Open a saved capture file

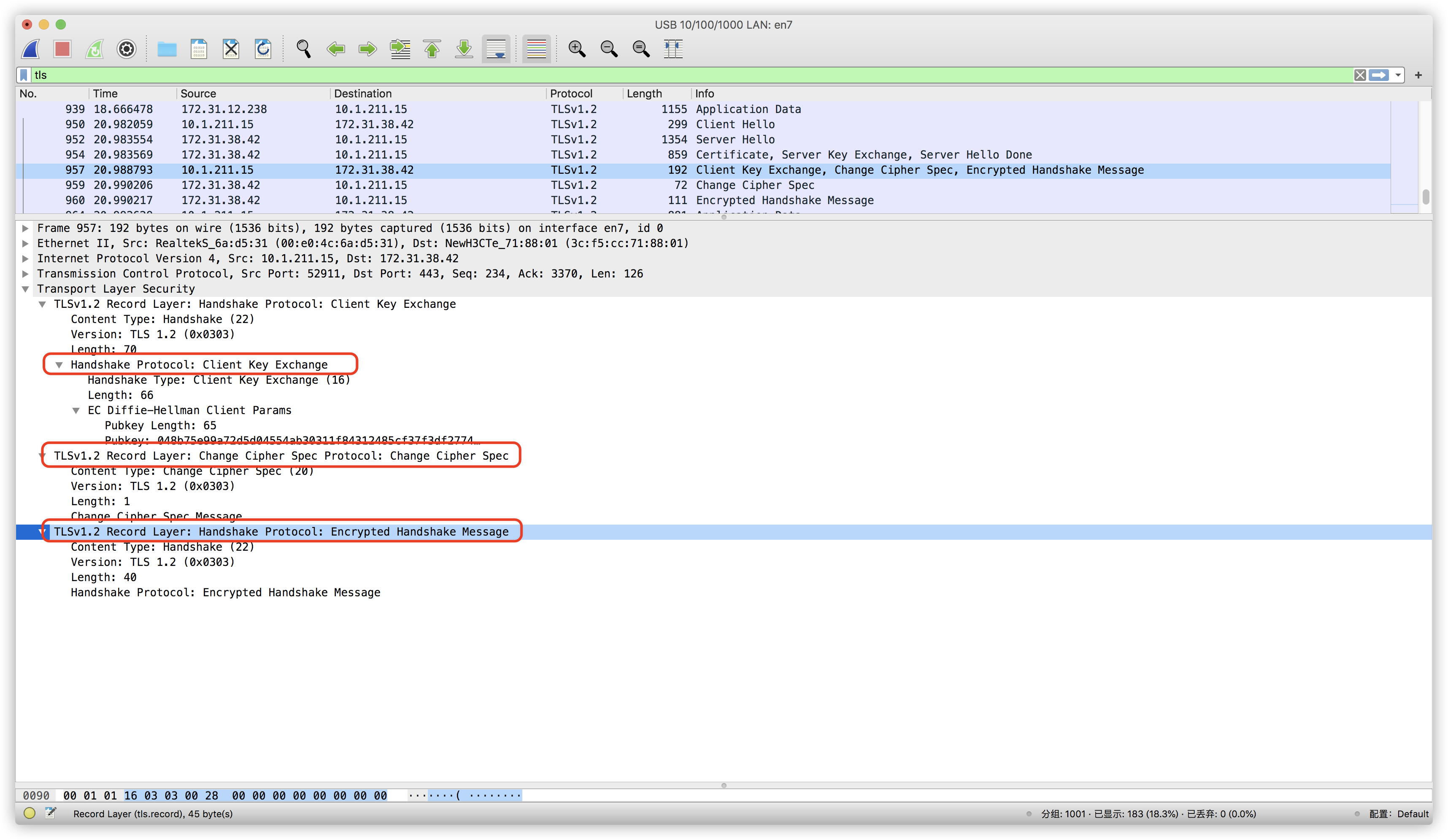click(167, 49)
